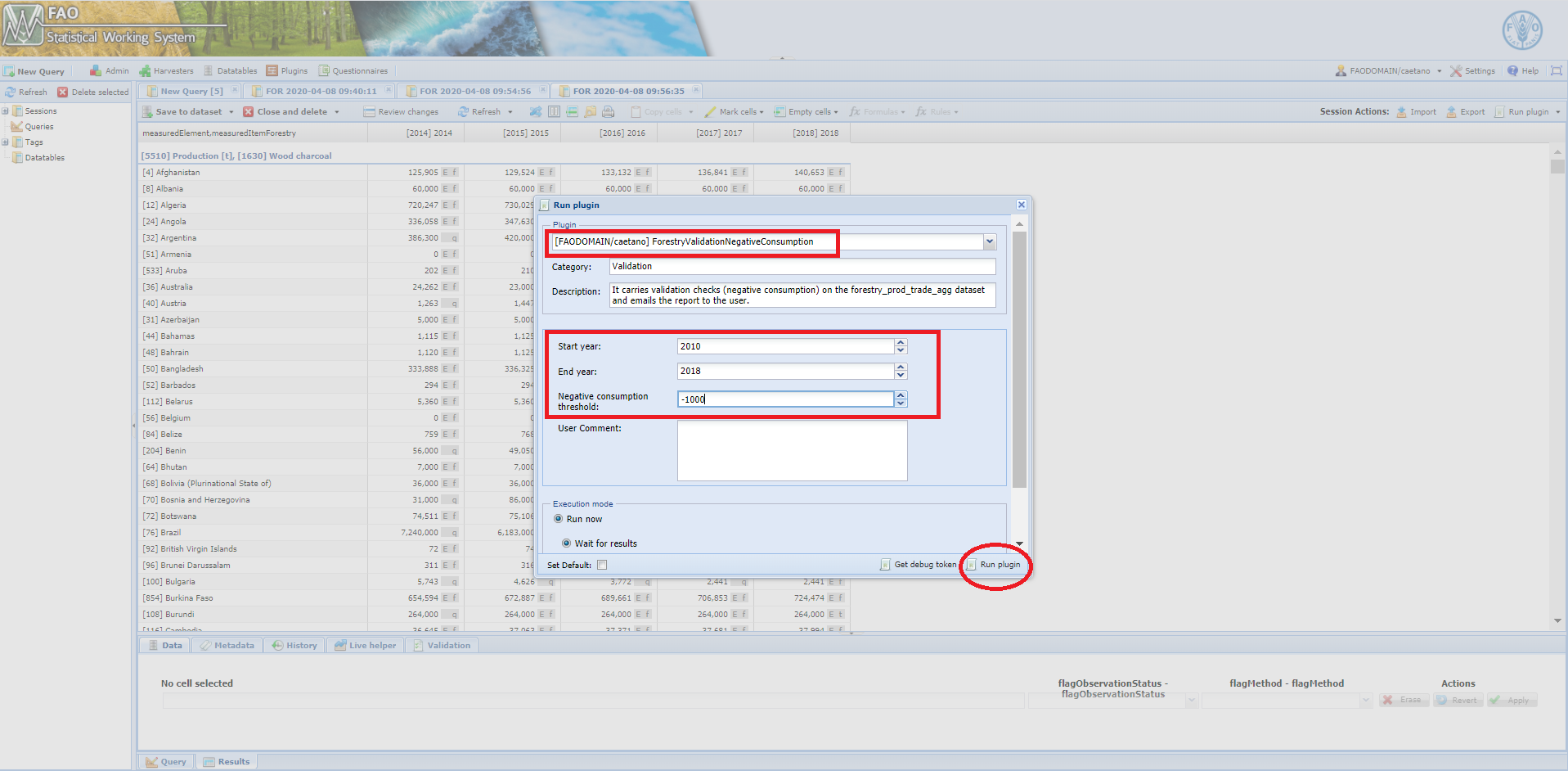1568x771 pixels.
Task: Click the Run plugin button in the dialog
Action: click(993, 565)
